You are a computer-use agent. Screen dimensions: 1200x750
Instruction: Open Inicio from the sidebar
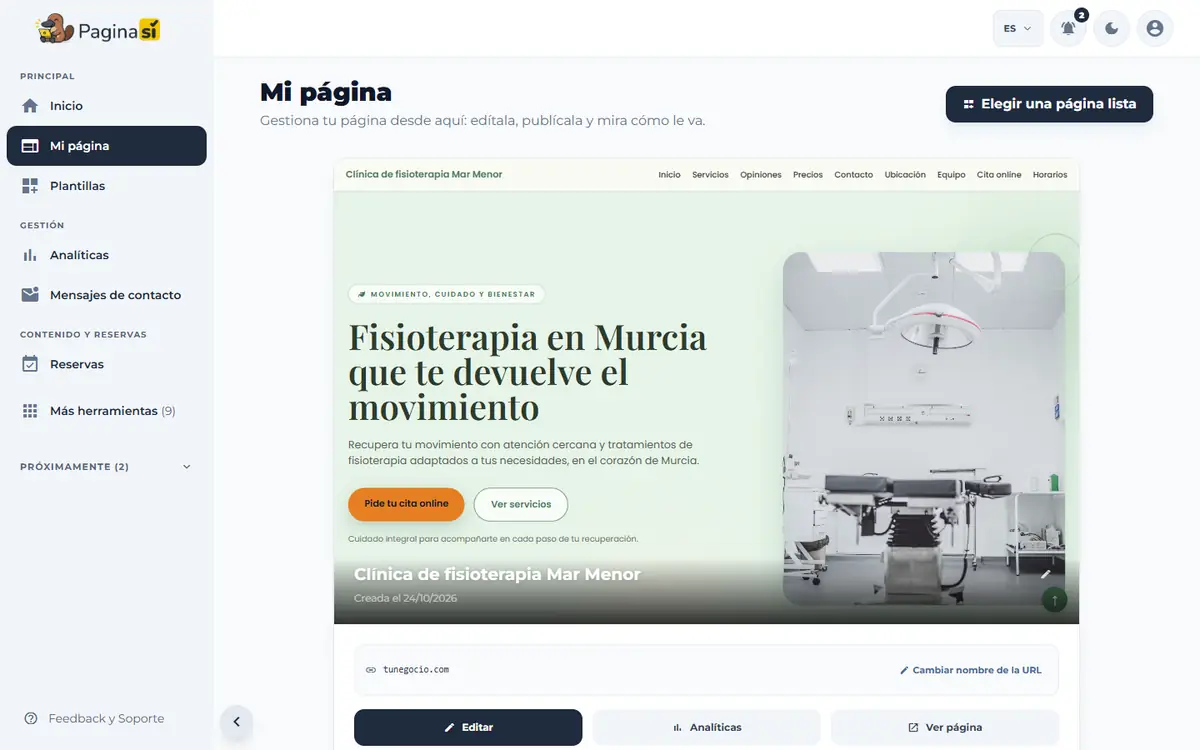click(106, 106)
